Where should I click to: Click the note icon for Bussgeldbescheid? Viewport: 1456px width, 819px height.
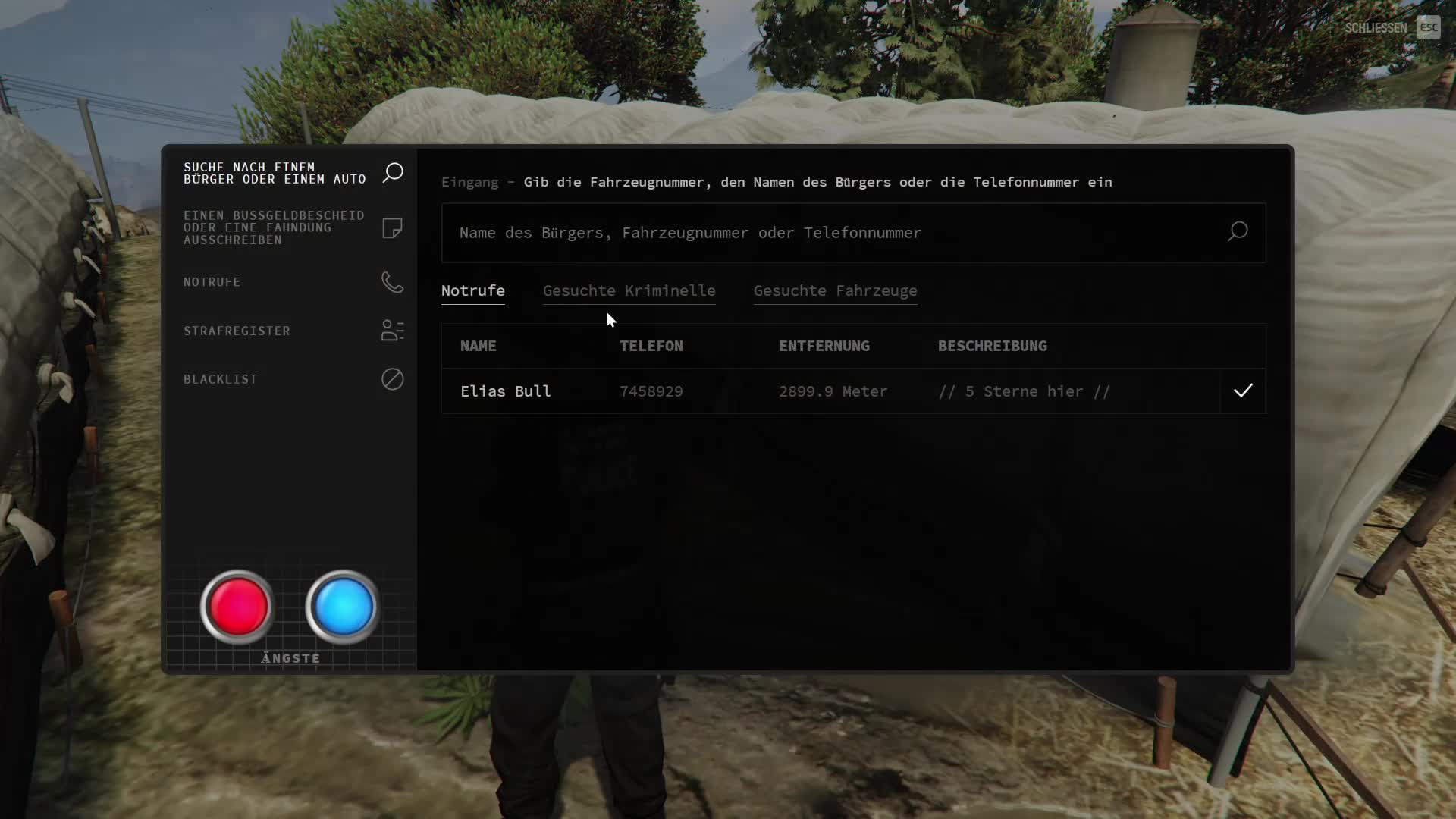point(392,227)
